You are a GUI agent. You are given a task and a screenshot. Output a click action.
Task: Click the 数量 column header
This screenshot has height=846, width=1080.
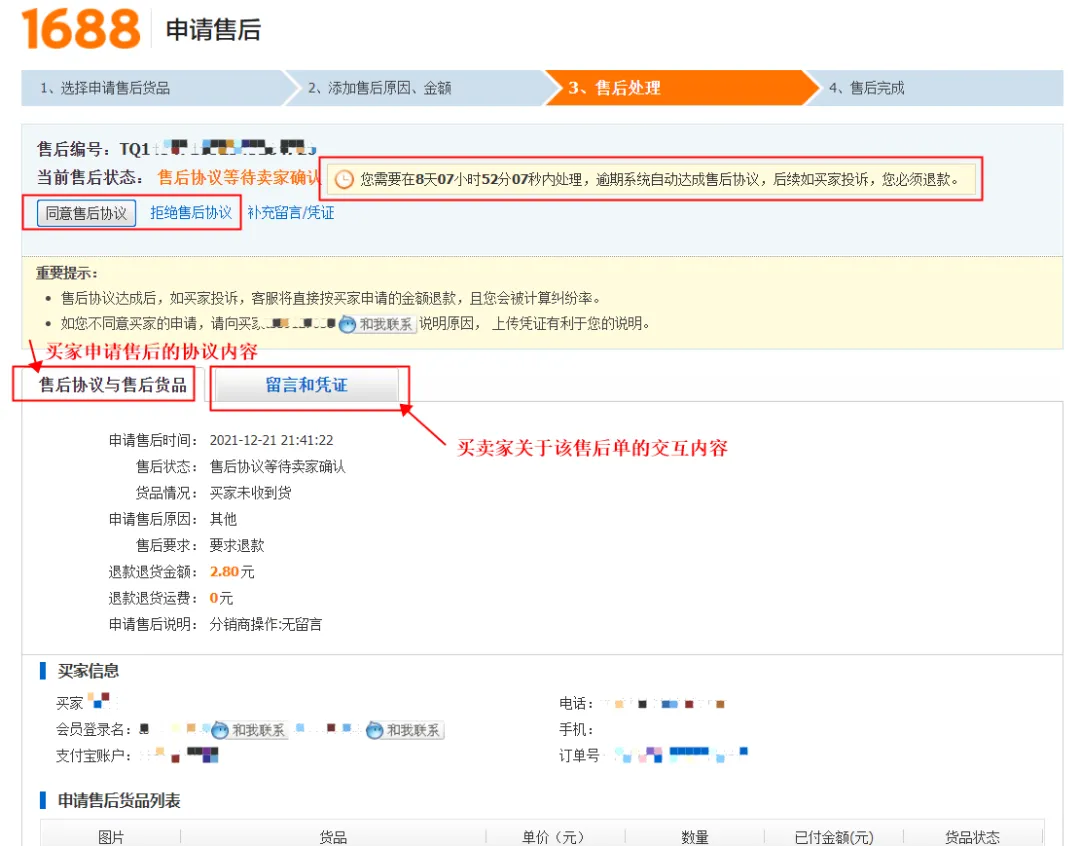(695, 837)
